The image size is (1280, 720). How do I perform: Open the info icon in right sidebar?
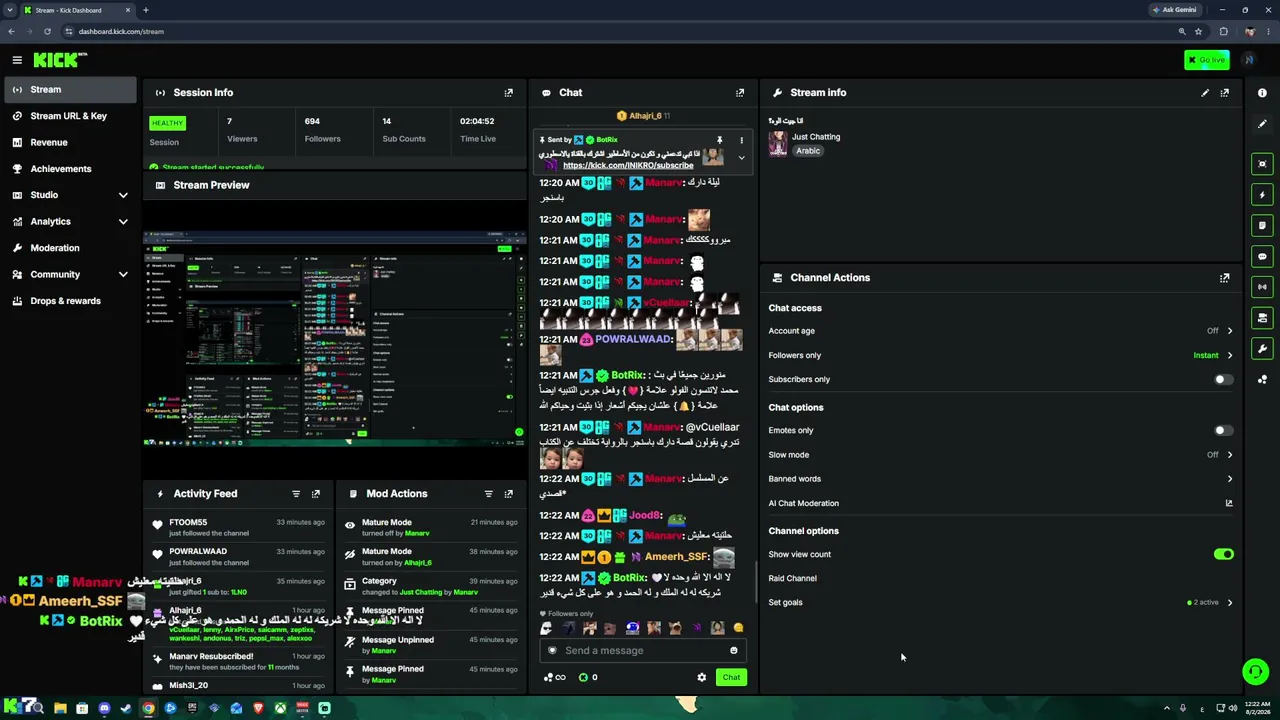pyautogui.click(x=1262, y=93)
